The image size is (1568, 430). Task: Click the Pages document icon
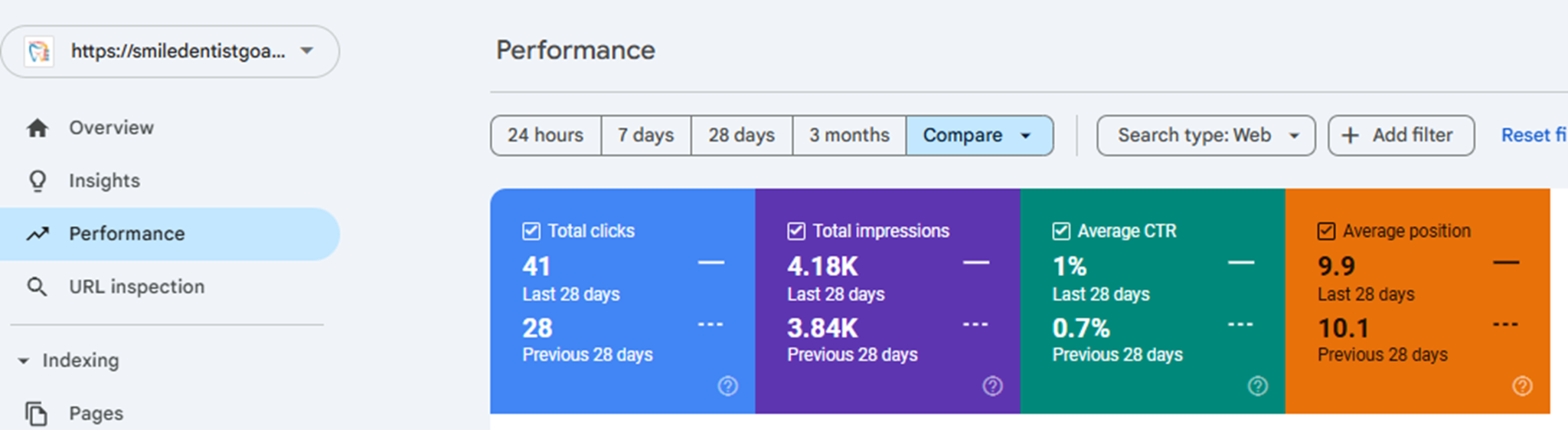(x=36, y=414)
